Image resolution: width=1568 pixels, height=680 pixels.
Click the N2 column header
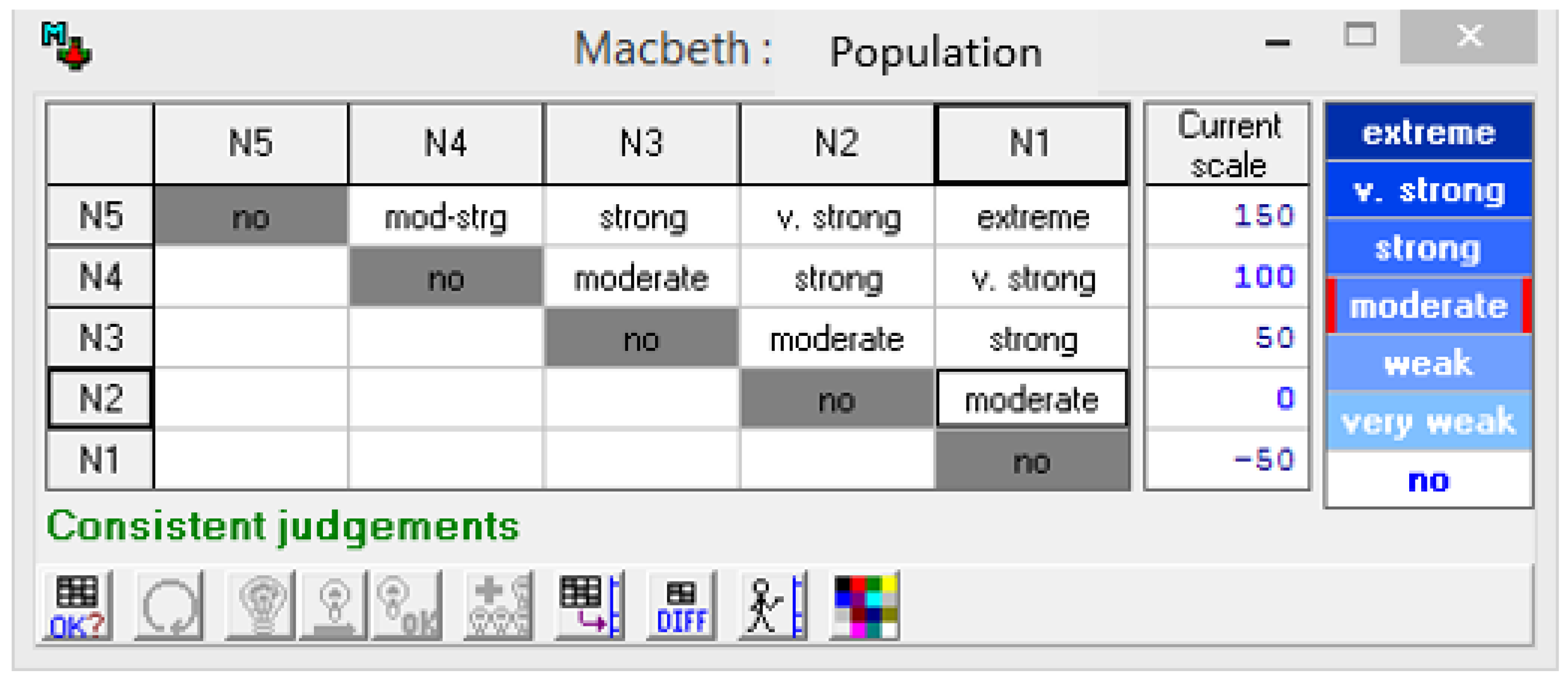tap(837, 144)
